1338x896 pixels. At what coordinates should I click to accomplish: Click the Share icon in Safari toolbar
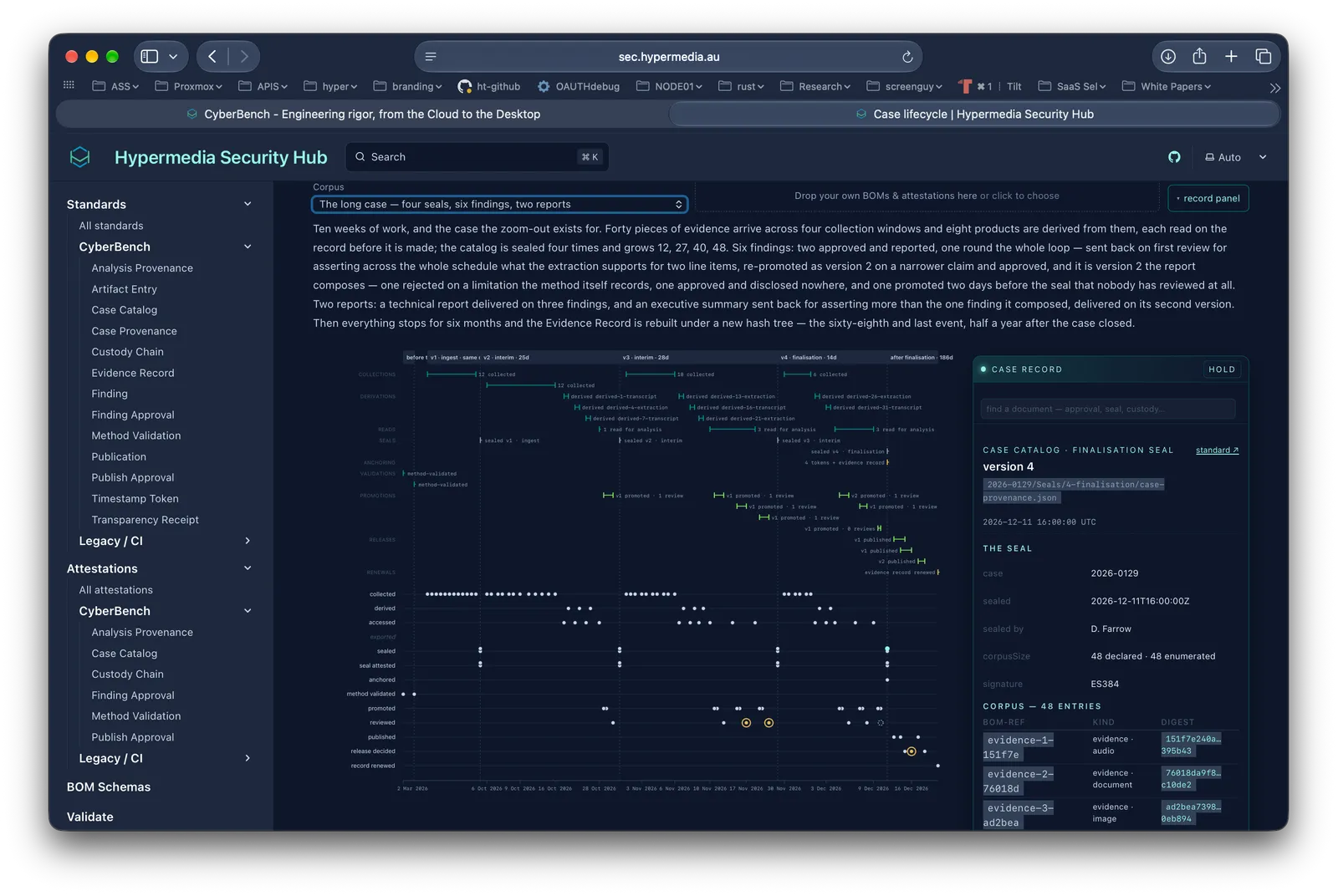pyautogui.click(x=1199, y=56)
